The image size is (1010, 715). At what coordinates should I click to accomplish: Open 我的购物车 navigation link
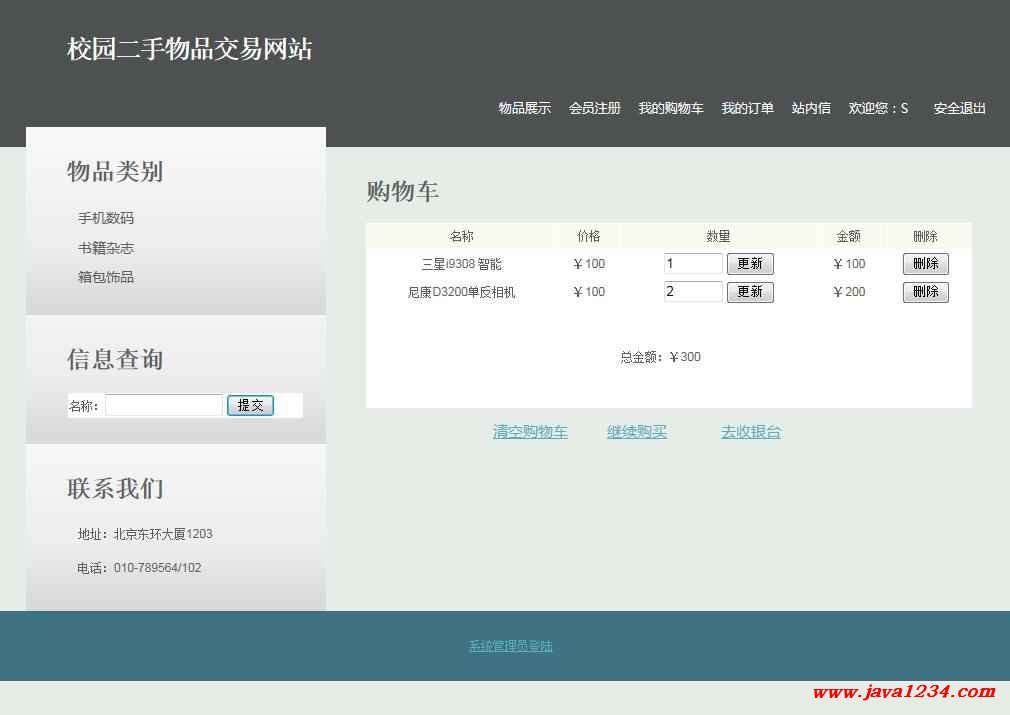(671, 108)
